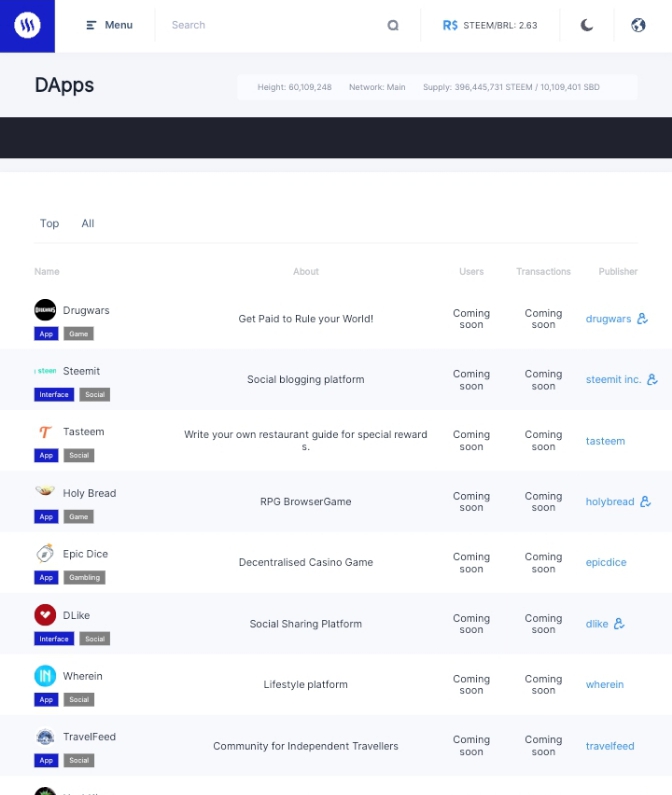Click the Holy Bread app logo

pos(45,491)
